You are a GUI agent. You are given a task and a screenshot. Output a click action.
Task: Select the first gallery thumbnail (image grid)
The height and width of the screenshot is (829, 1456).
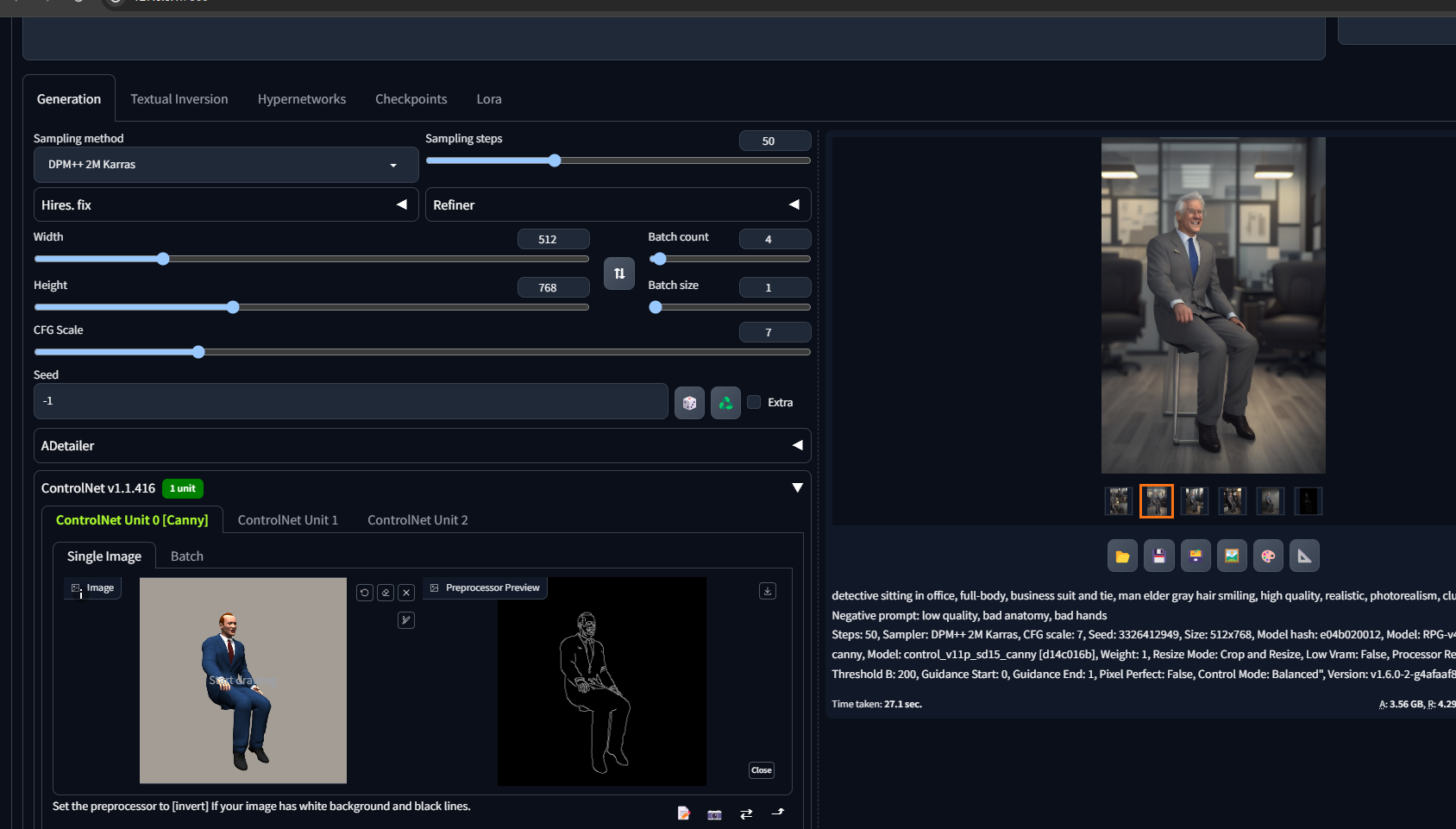1119,501
